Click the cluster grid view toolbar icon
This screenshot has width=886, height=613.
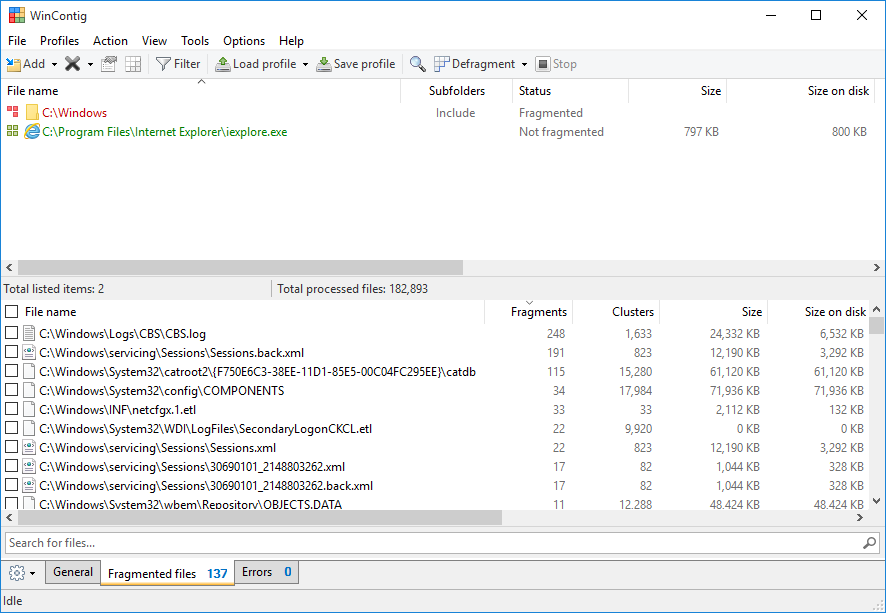click(133, 64)
